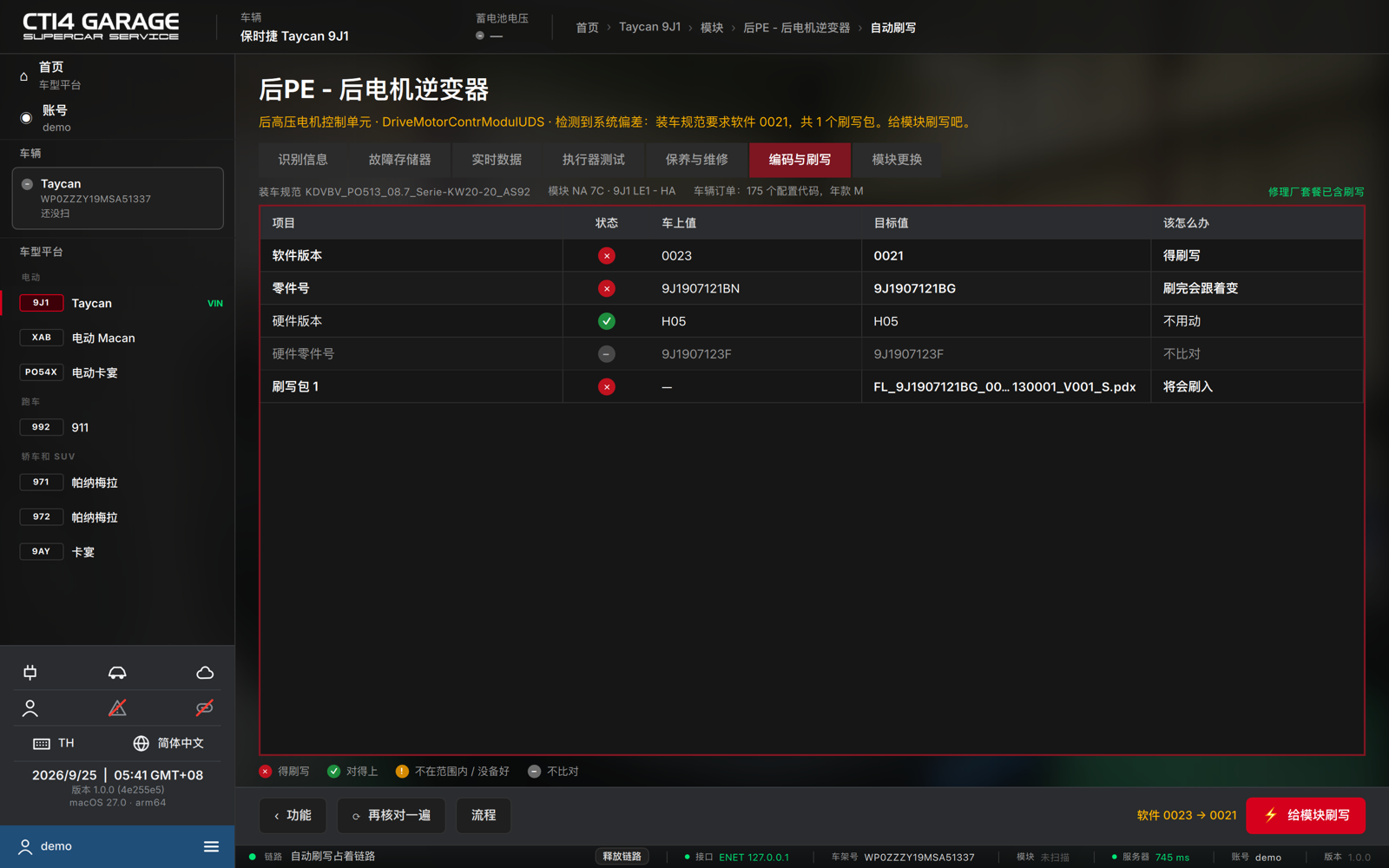The width and height of the screenshot is (1389, 868).
Task: Open 模块 in the breadcrumb
Action: (x=712, y=28)
